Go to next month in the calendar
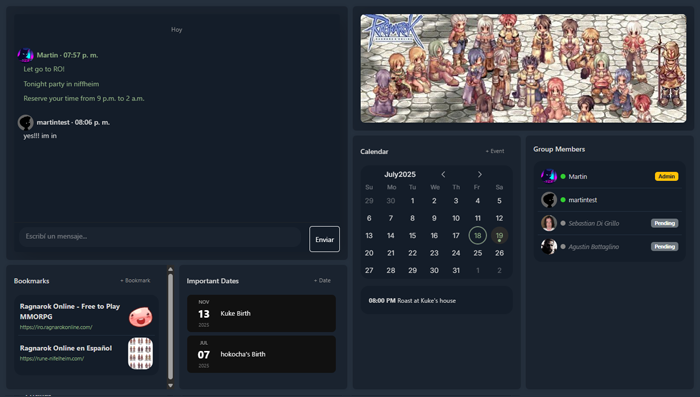This screenshot has height=397, width=700. coord(479,175)
